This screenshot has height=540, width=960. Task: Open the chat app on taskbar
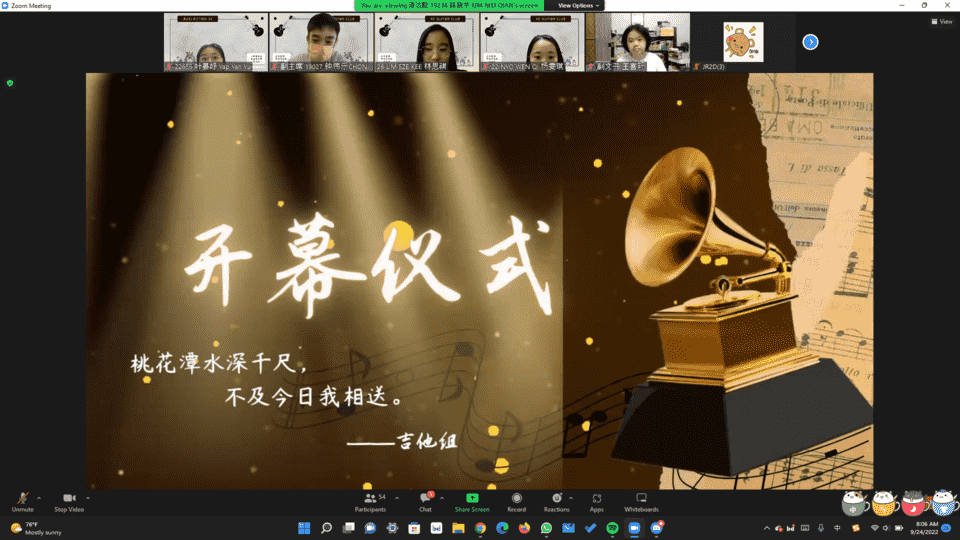[370, 528]
